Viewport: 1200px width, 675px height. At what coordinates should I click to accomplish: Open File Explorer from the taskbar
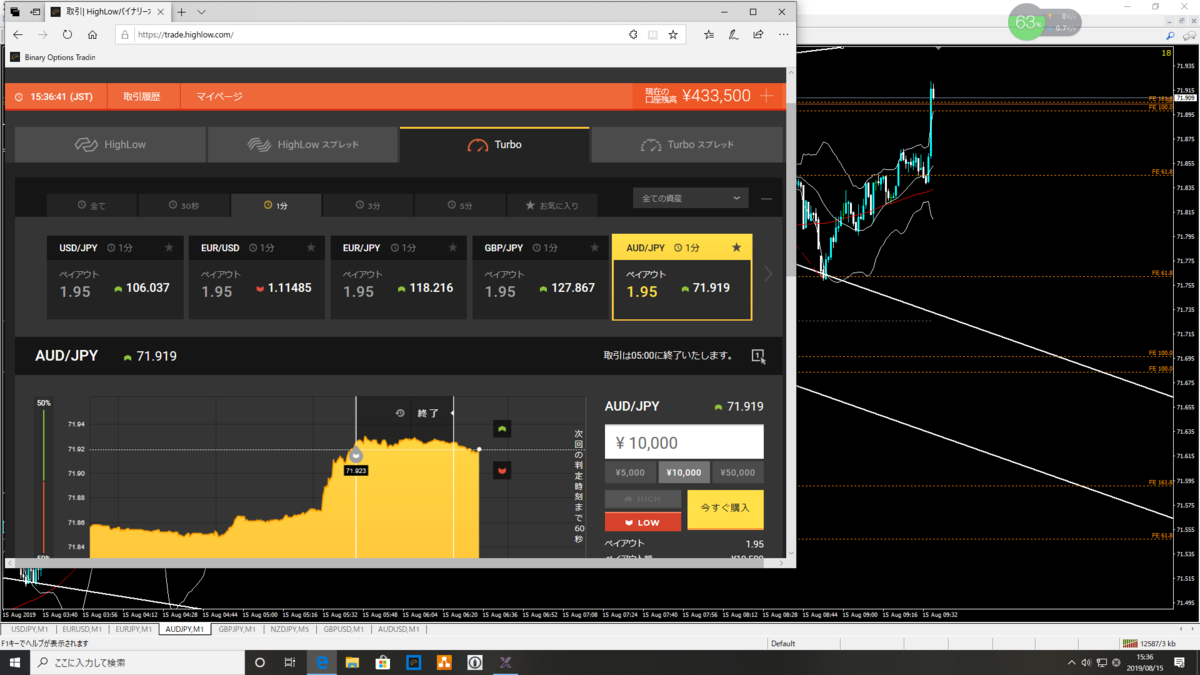(352, 662)
